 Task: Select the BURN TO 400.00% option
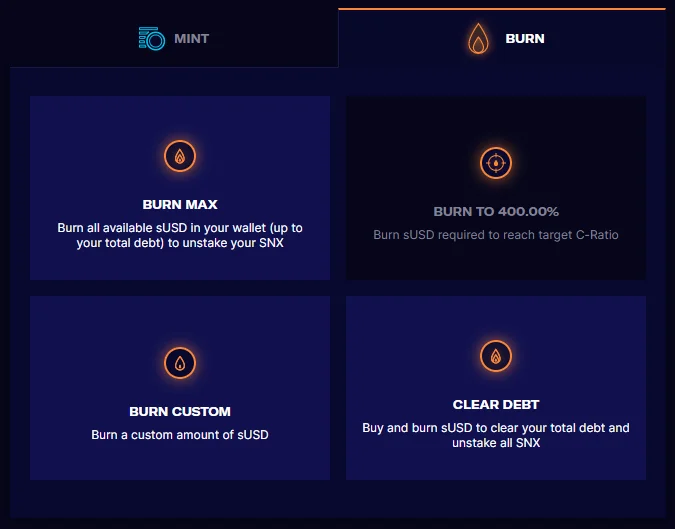click(496, 211)
